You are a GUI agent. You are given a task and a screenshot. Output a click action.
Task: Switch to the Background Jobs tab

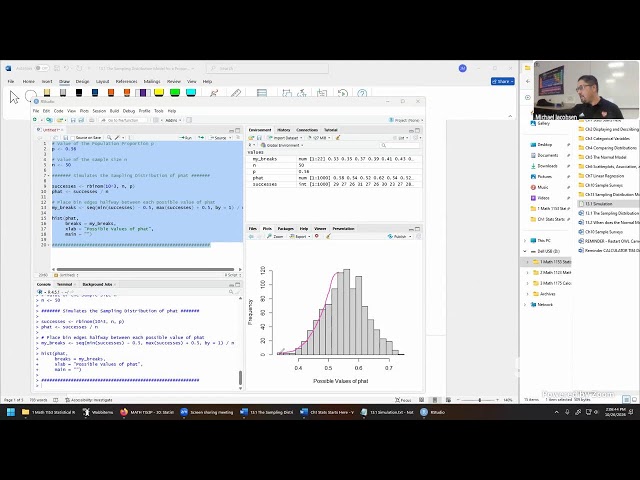97,284
